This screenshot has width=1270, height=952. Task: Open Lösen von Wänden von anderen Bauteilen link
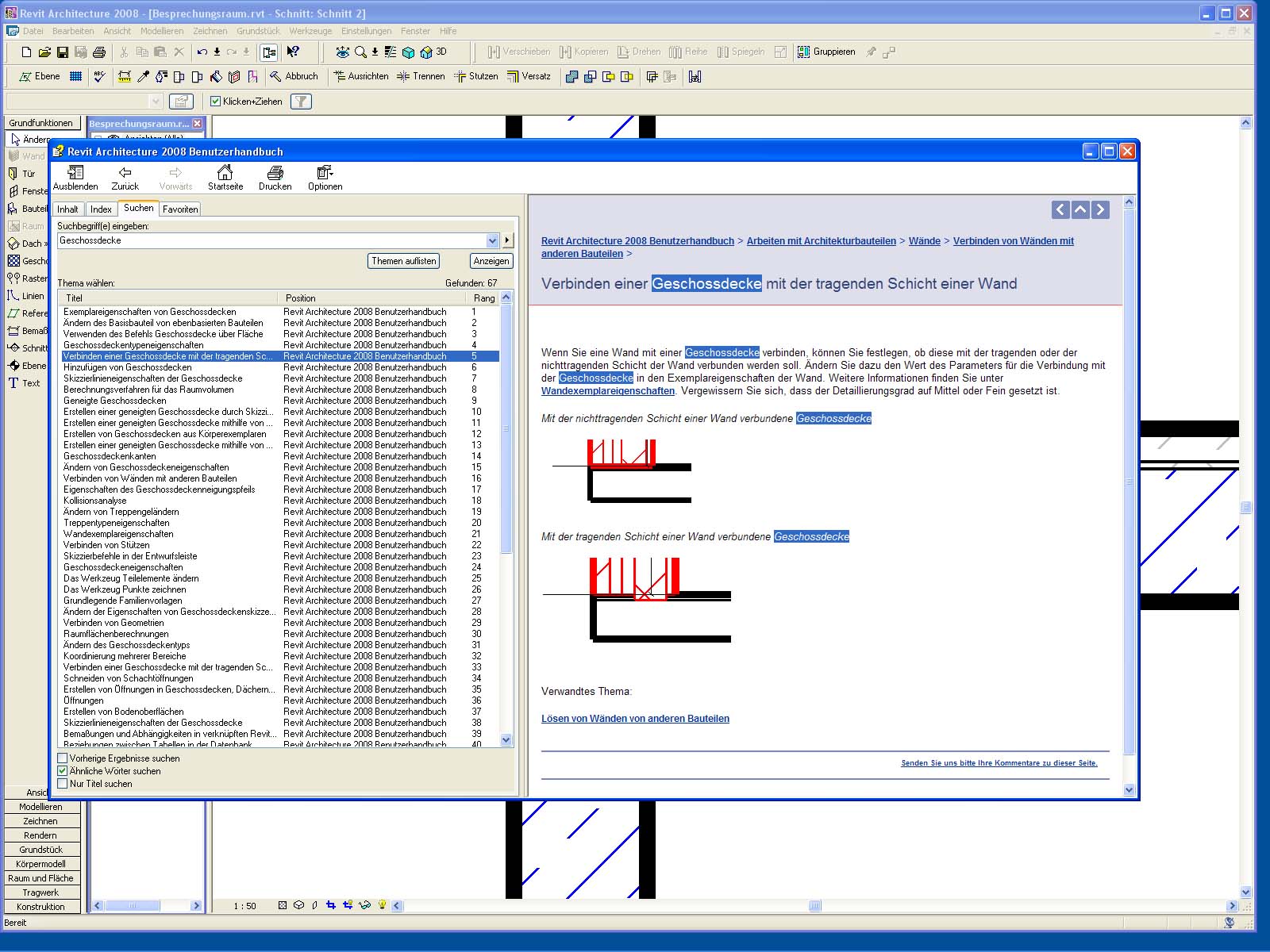tap(635, 719)
